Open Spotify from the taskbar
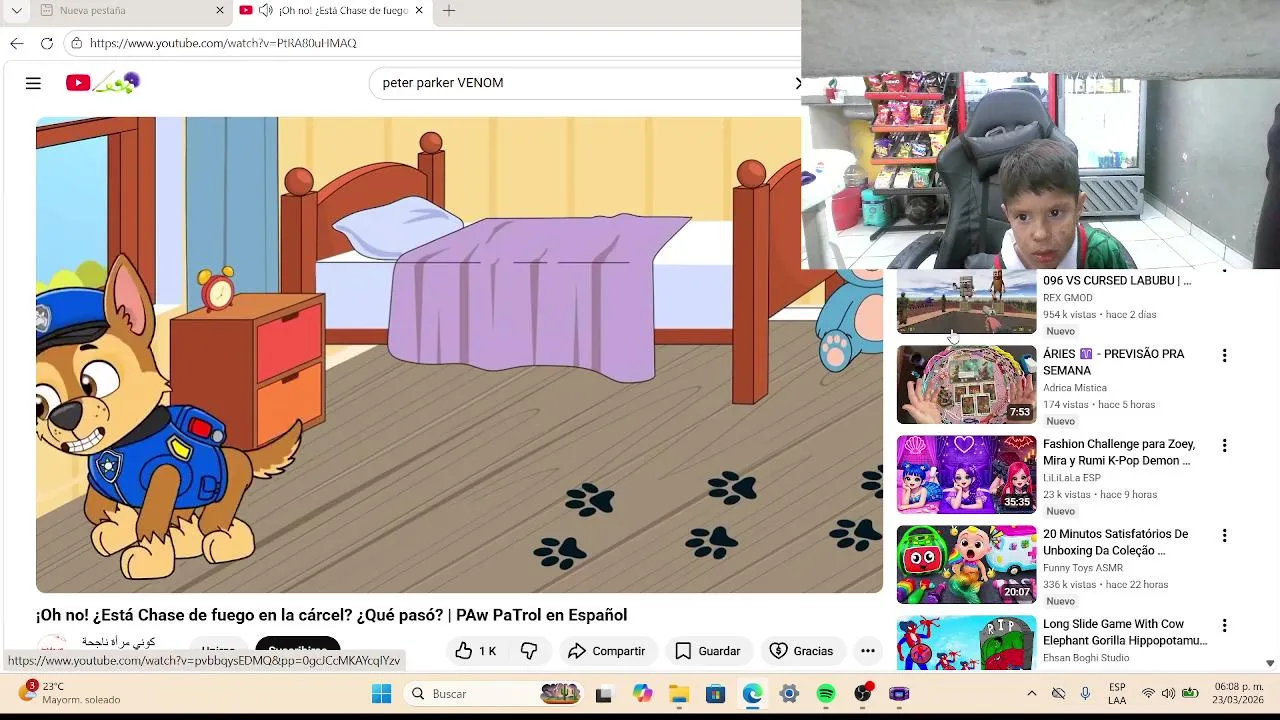 pos(826,694)
